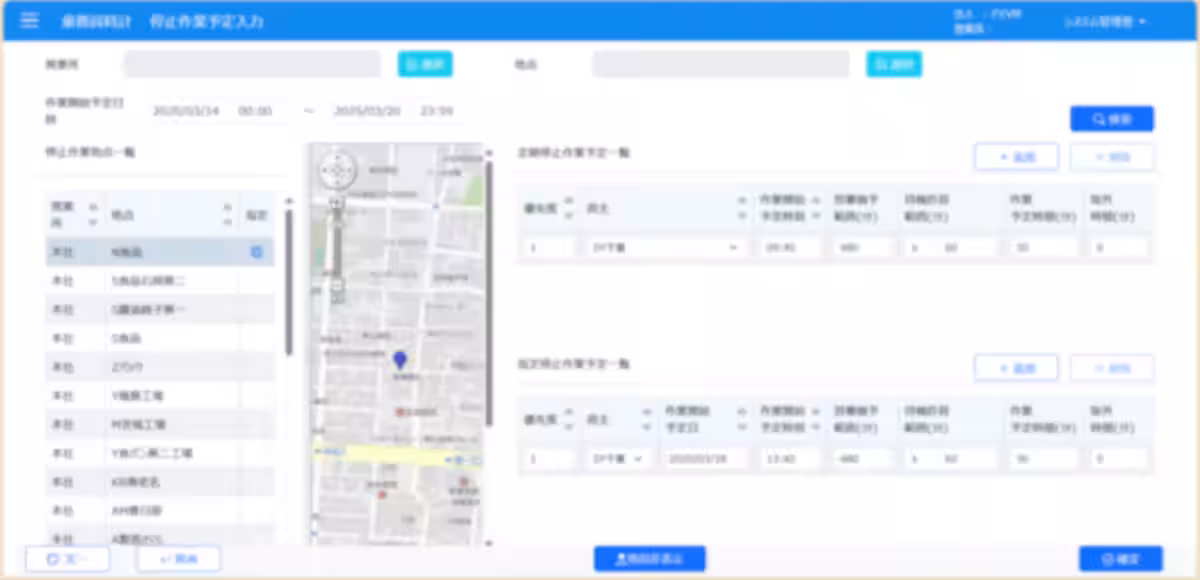Click the add button in lower schedule list

[x=1015, y=368]
